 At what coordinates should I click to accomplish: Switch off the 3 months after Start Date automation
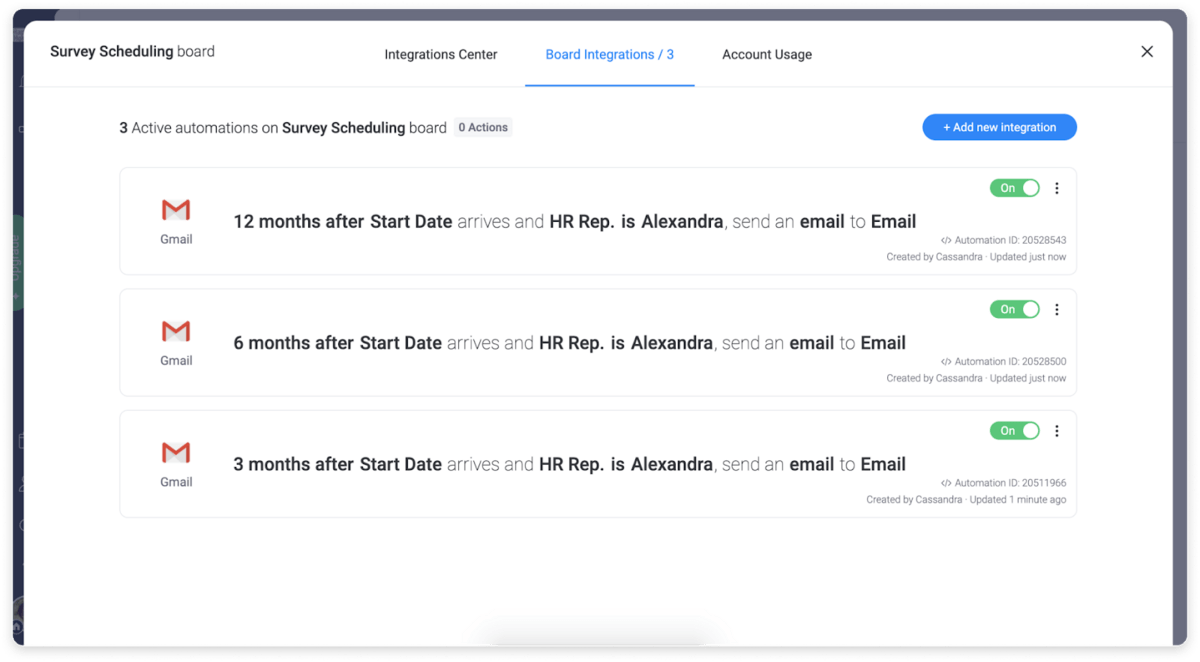(x=1014, y=431)
